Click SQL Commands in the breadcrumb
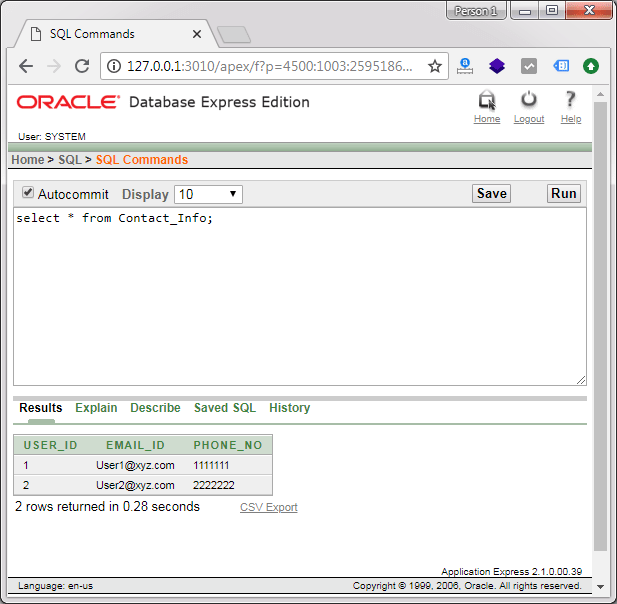The height and width of the screenshot is (604, 617). pyautogui.click(x=142, y=160)
